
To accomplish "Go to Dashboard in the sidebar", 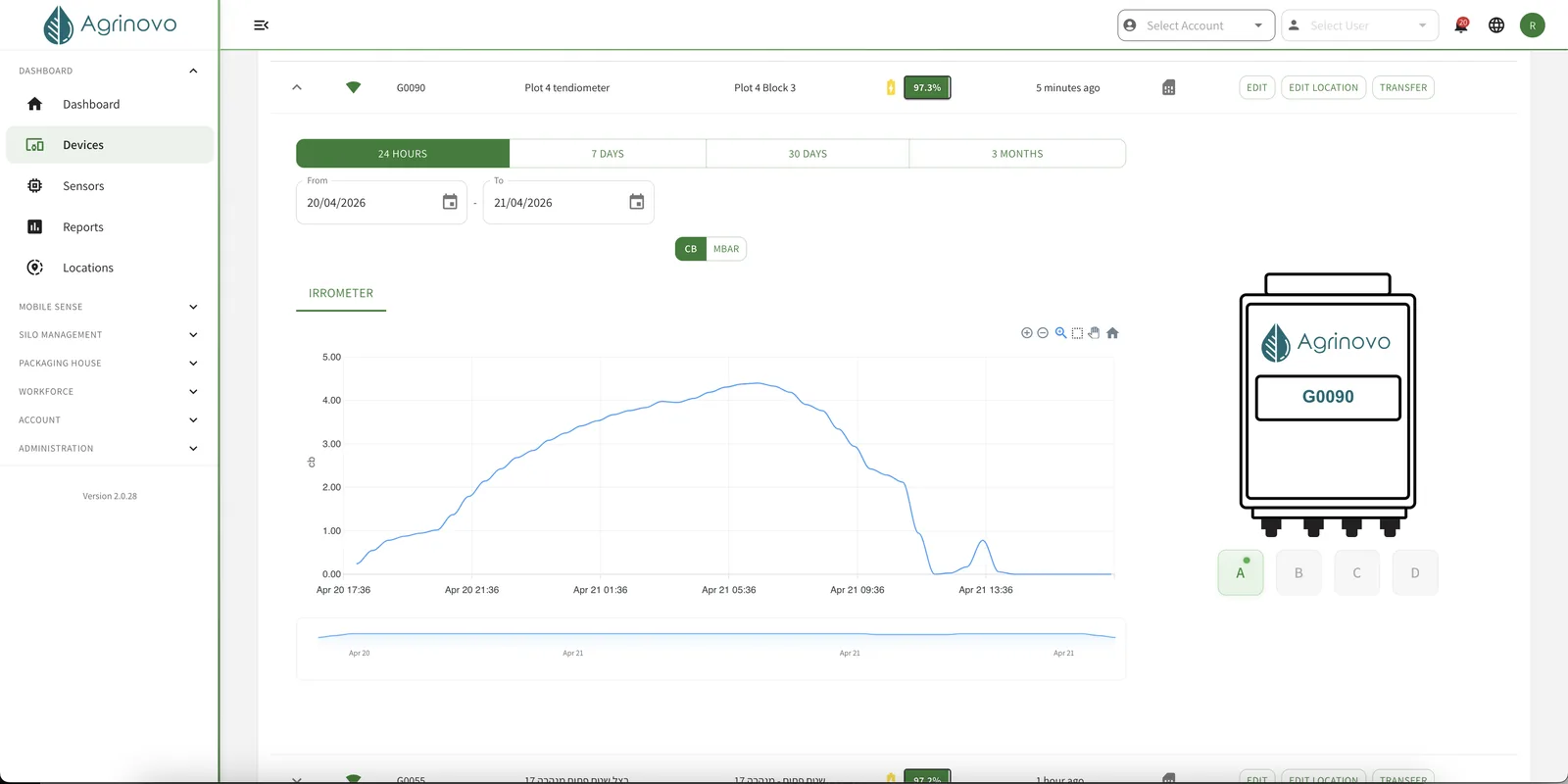I will pyautogui.click(x=109, y=104).
